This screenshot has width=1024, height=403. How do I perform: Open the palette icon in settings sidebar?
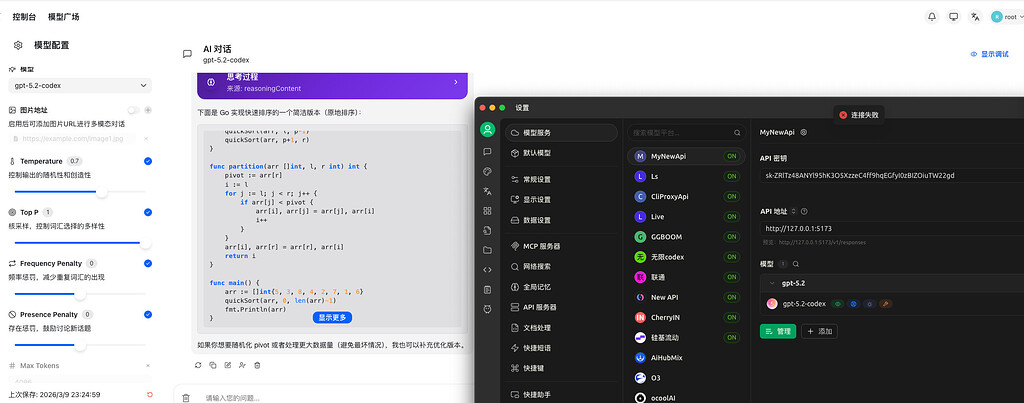tap(487, 171)
